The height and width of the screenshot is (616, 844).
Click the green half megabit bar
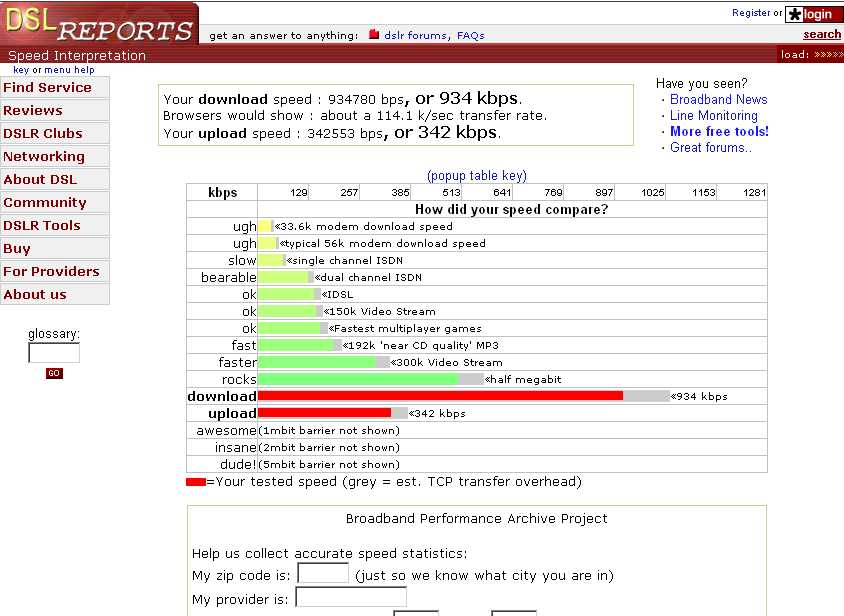coord(358,379)
